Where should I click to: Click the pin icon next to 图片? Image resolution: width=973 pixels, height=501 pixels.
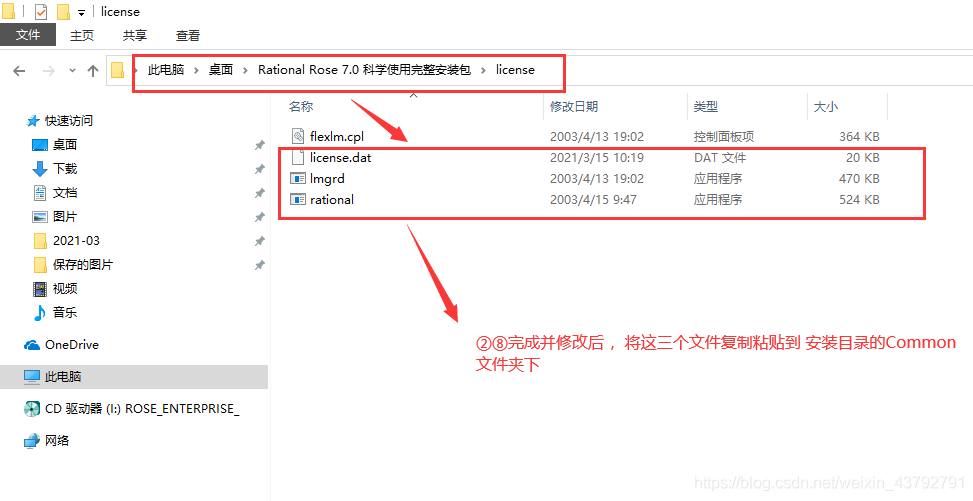pos(259,217)
